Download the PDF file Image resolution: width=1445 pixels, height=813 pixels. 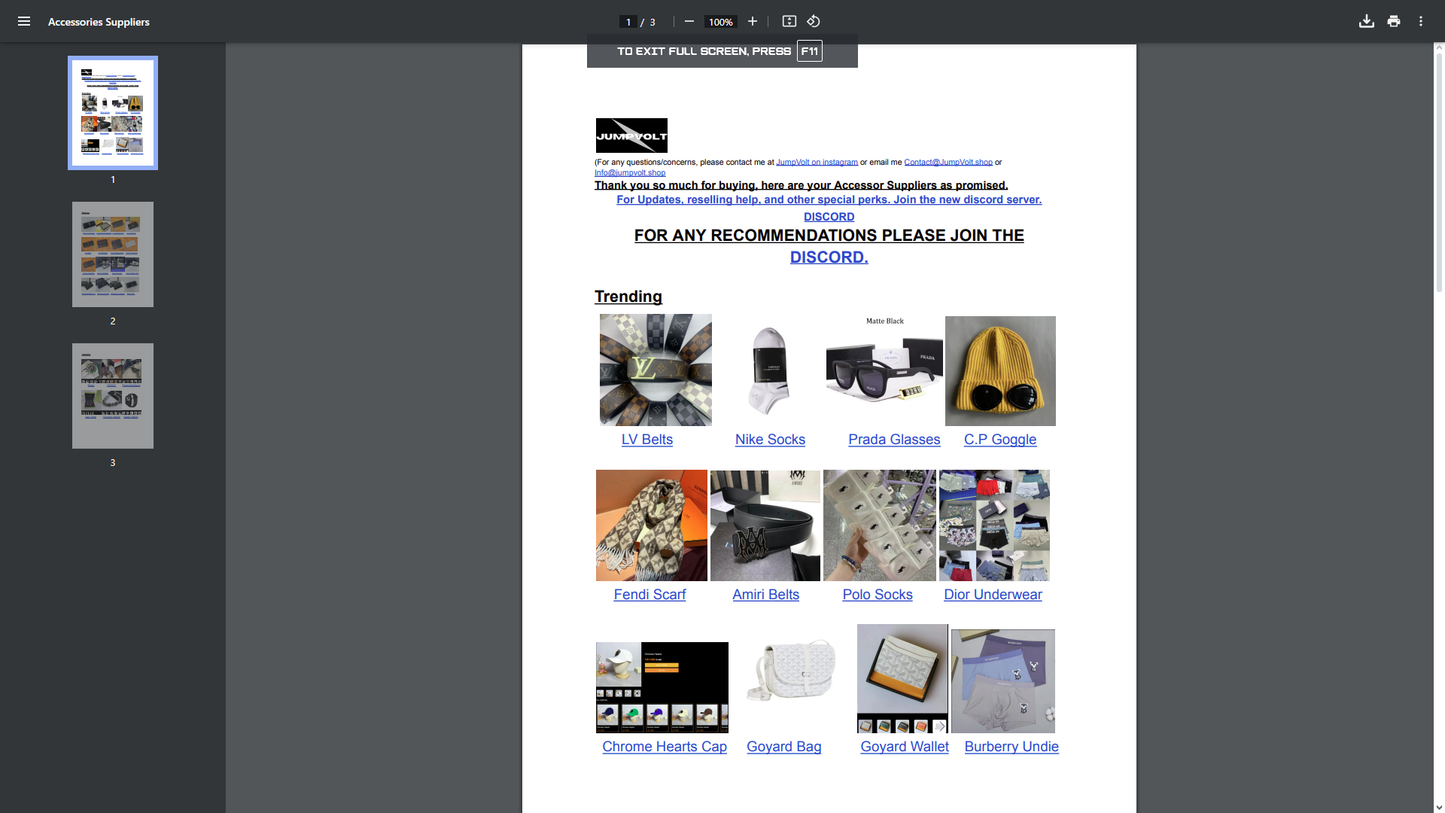[x=1366, y=21]
